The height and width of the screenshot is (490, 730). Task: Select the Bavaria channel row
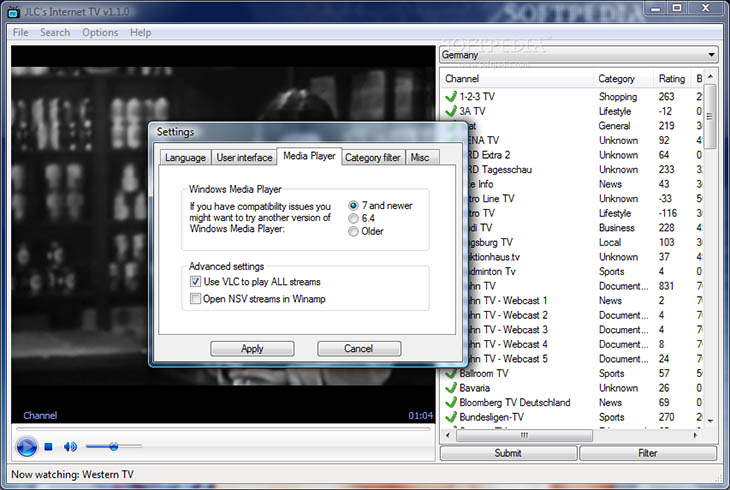[574, 388]
